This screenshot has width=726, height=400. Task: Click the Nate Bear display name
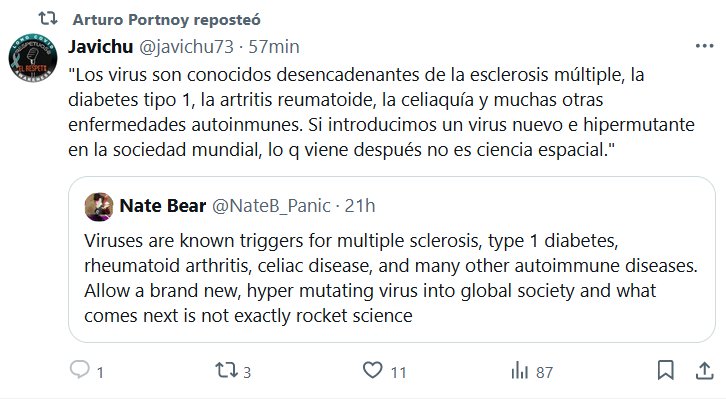click(159, 206)
